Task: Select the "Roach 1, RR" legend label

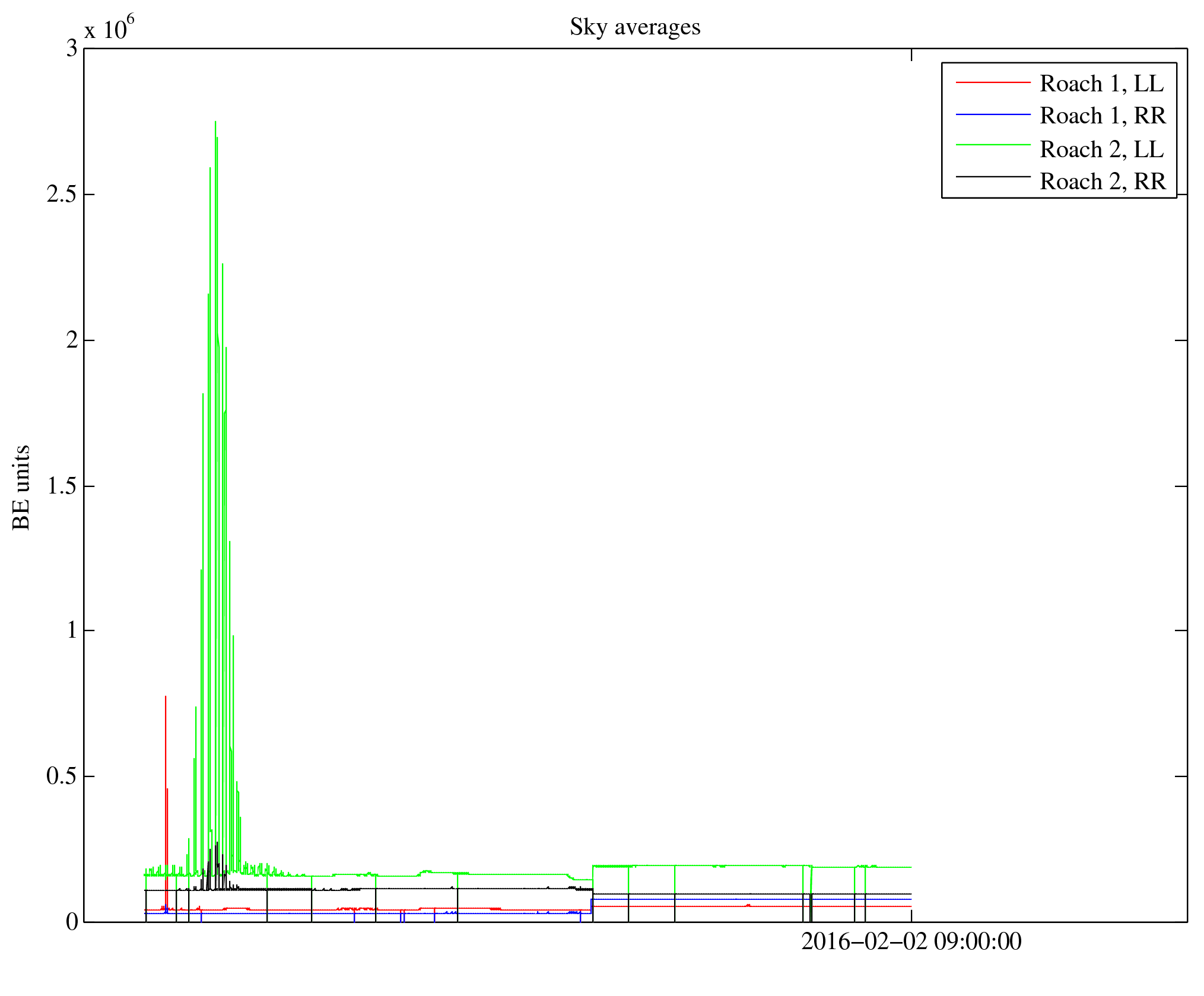Action: click(x=1103, y=116)
